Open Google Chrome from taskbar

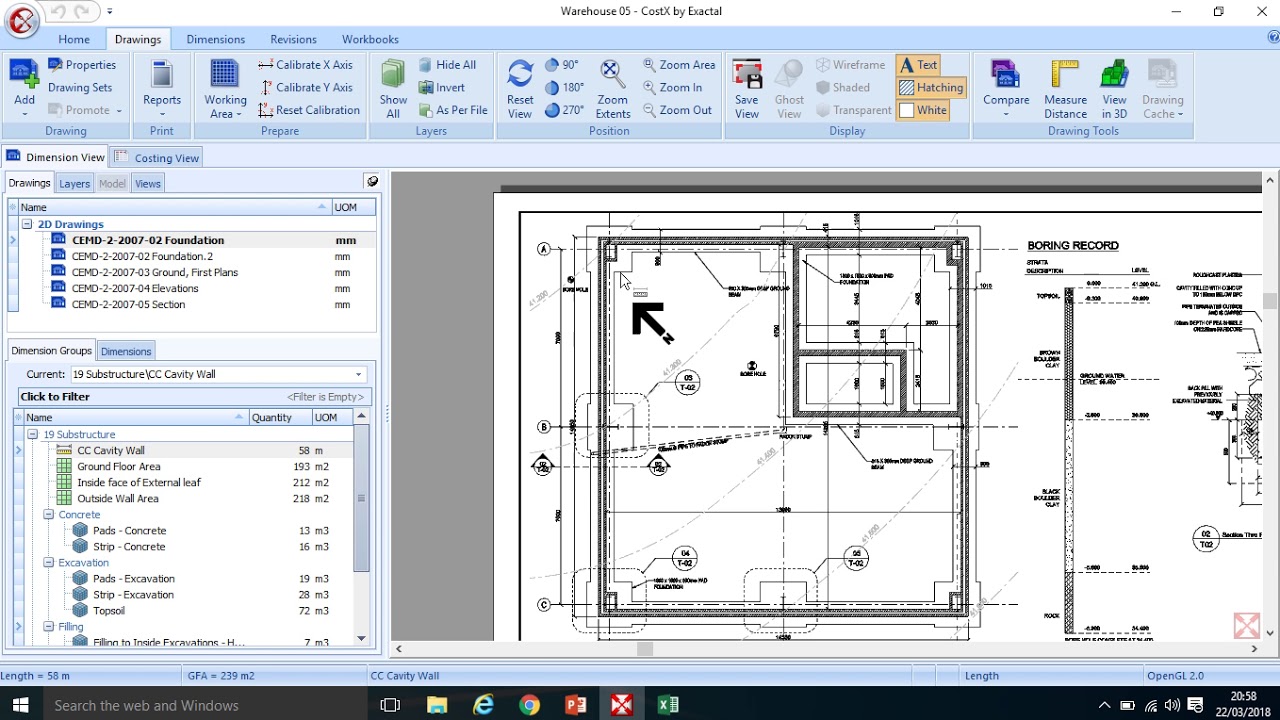(x=529, y=705)
